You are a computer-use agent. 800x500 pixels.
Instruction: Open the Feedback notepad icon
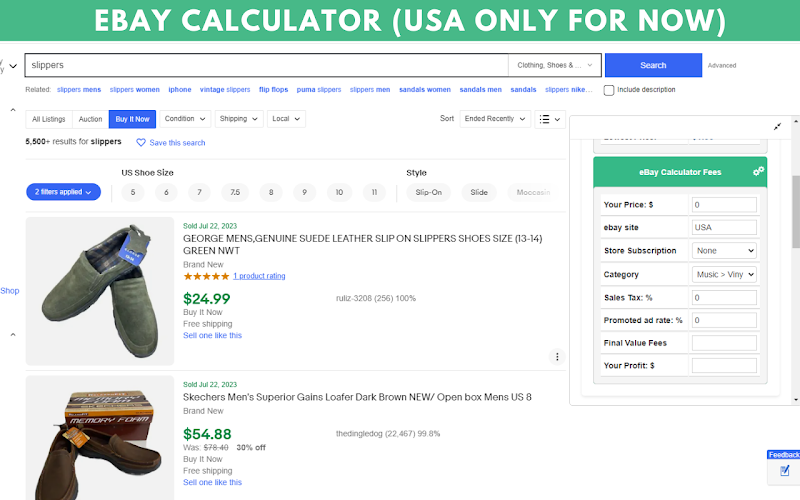[785, 471]
